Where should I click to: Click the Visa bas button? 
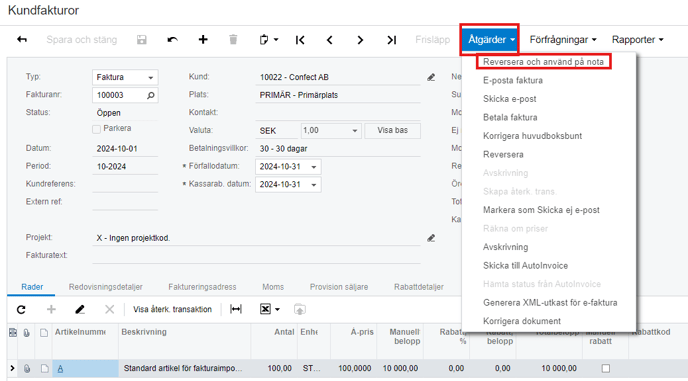[392, 130]
